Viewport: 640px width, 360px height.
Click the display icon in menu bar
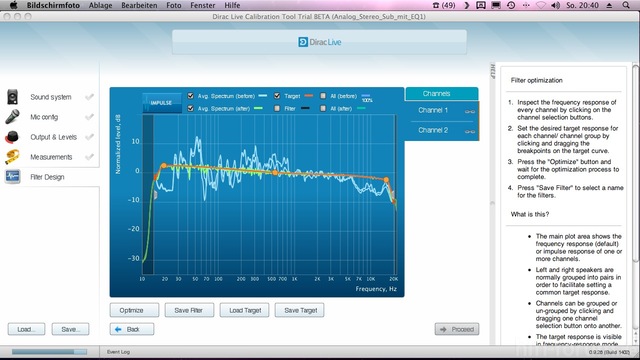496,5
